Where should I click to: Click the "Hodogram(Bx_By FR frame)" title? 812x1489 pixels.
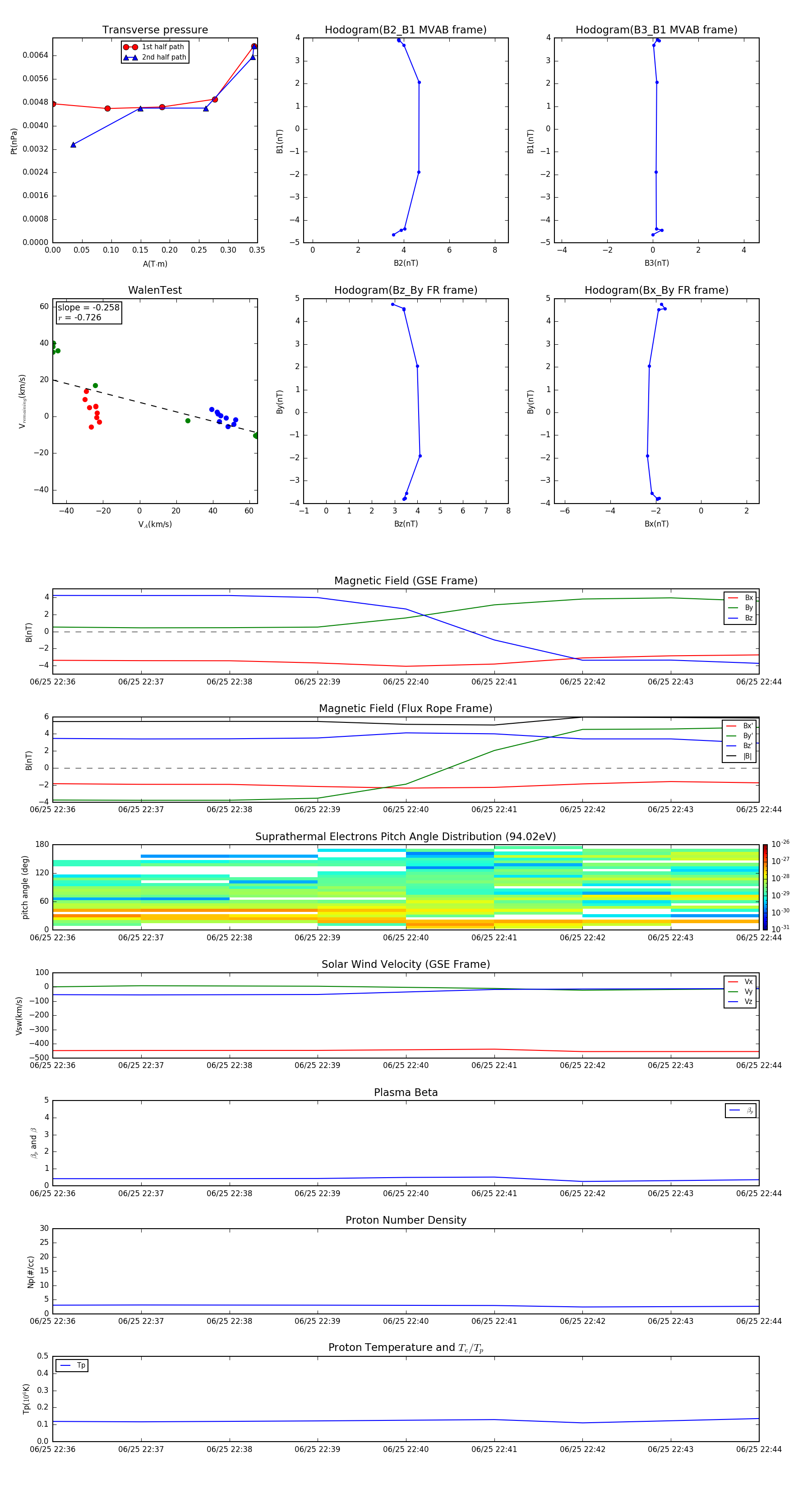coord(656,290)
